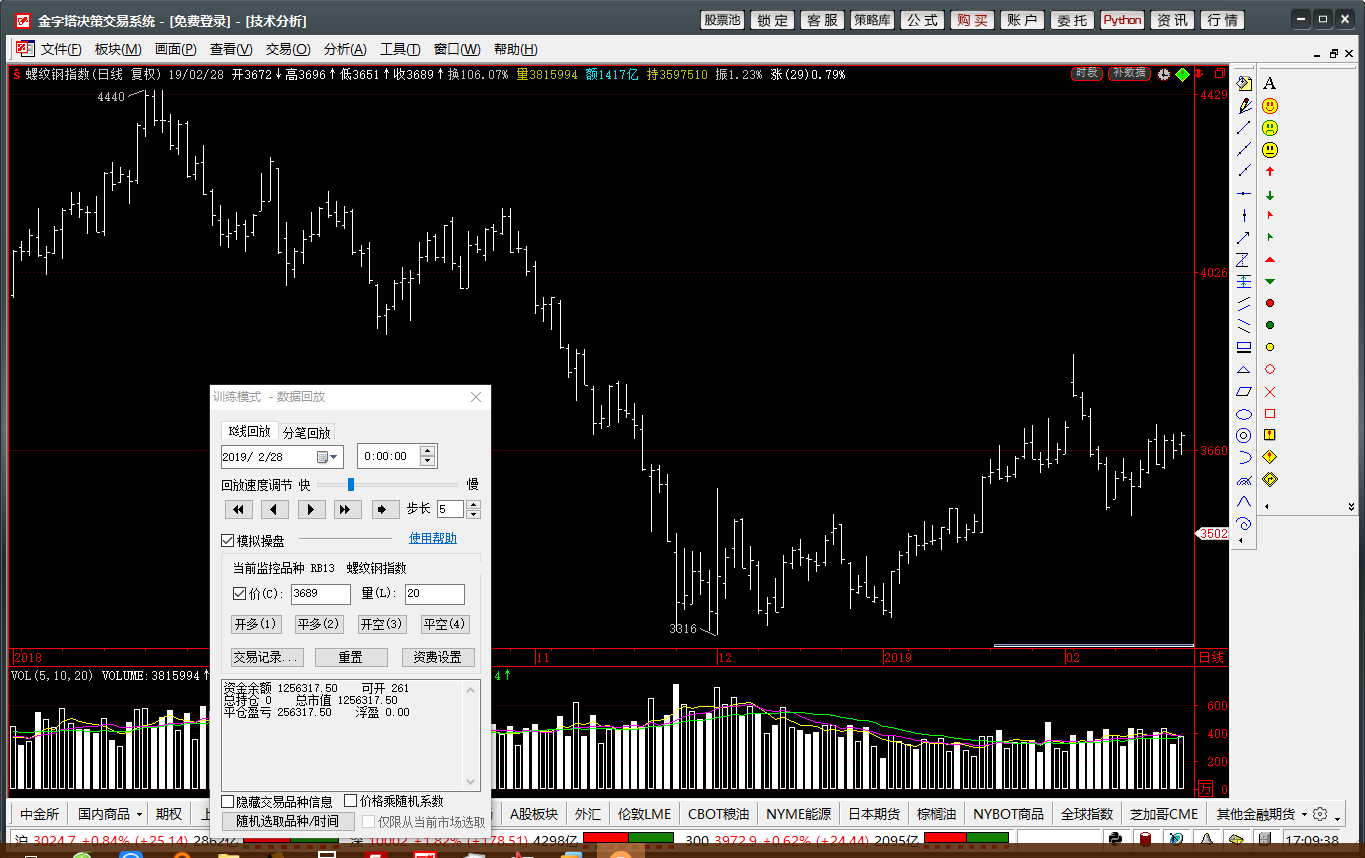Open the 文件(F) menu
1365x858 pixels.
tap(61, 49)
